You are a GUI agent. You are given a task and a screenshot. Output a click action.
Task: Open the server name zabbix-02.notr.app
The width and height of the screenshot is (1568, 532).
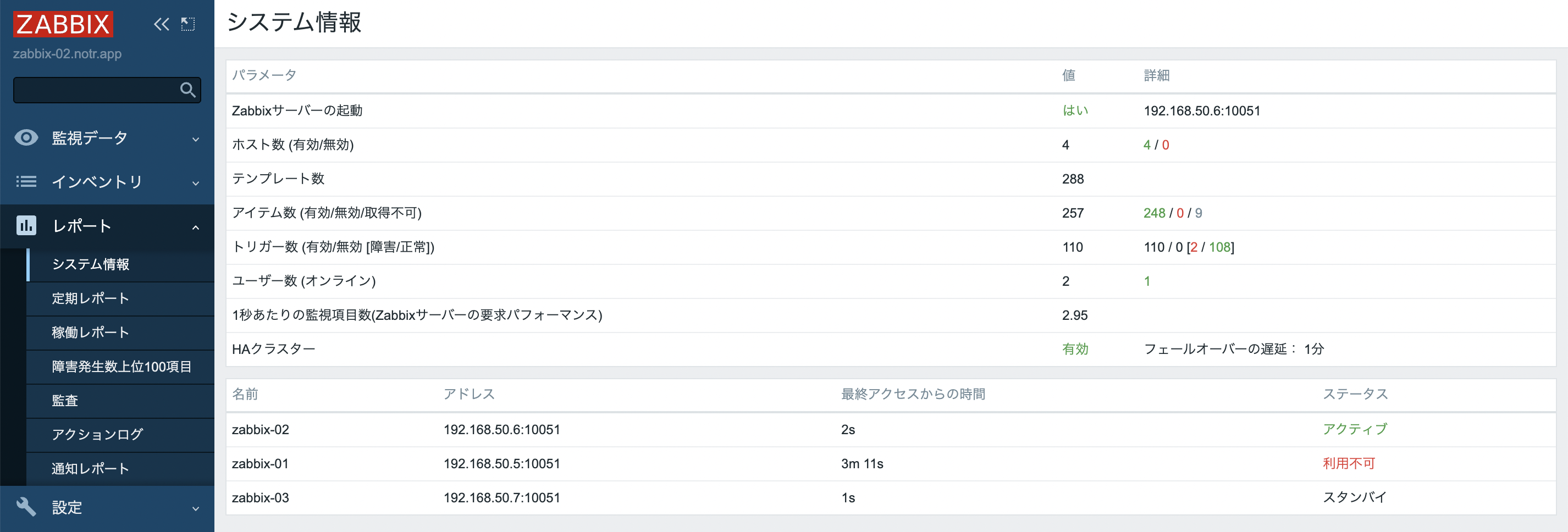67,53
